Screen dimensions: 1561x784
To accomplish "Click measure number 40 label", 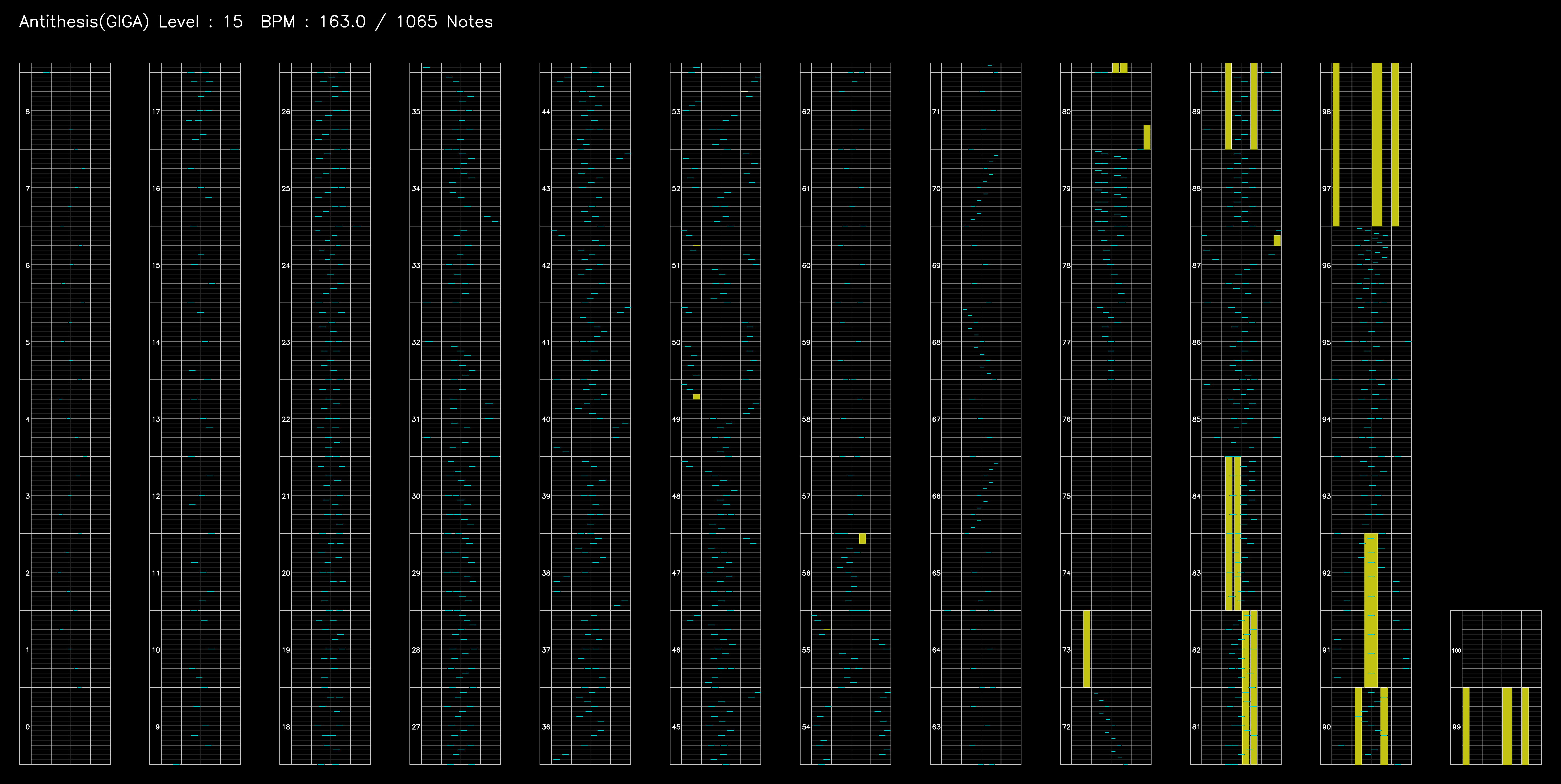I will pyautogui.click(x=546, y=419).
